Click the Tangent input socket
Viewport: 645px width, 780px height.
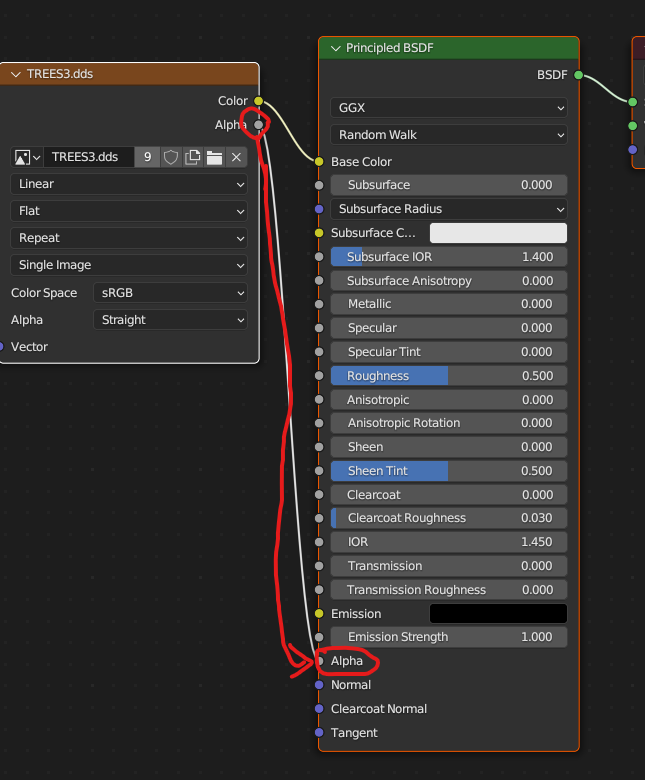[319, 733]
